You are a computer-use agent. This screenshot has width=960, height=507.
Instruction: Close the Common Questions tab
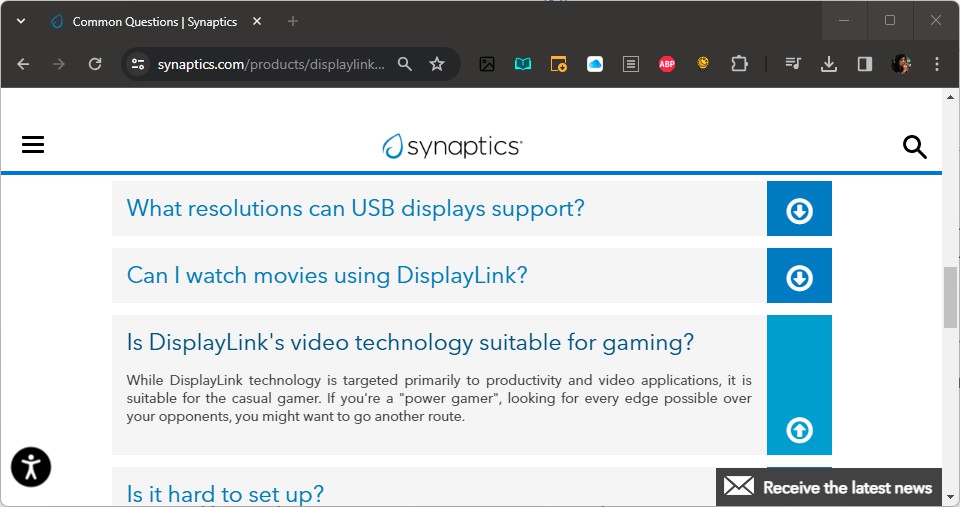click(x=257, y=21)
